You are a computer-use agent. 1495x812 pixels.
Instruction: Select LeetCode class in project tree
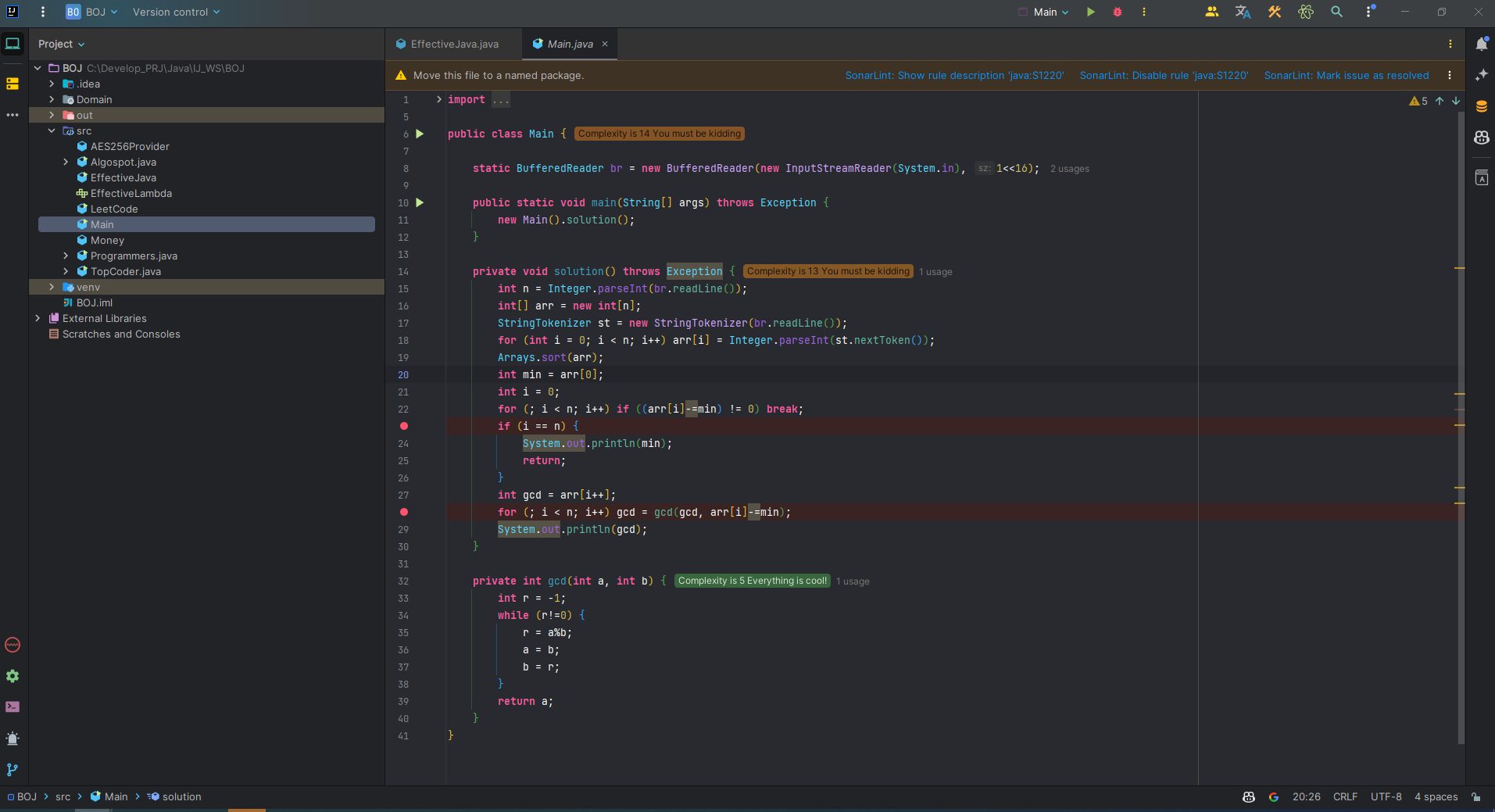114,209
